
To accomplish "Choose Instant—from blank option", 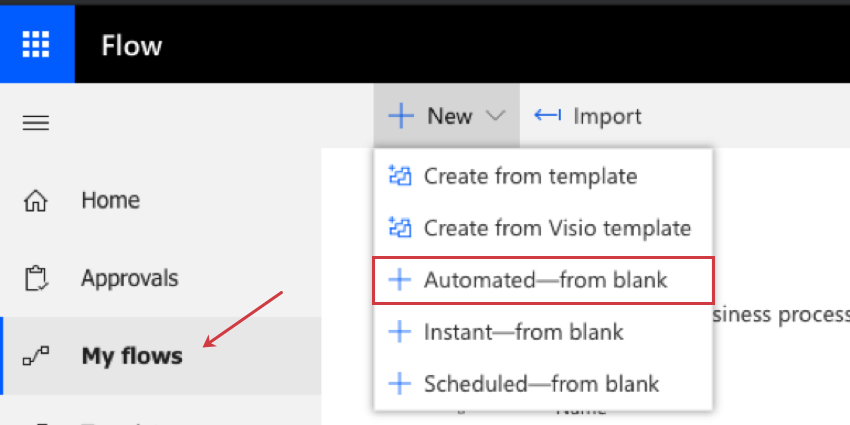I will 523,332.
